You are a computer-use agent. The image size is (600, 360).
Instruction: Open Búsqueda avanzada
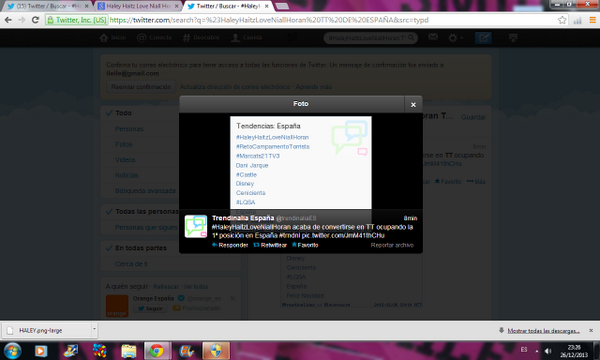pyautogui.click(x=145, y=191)
